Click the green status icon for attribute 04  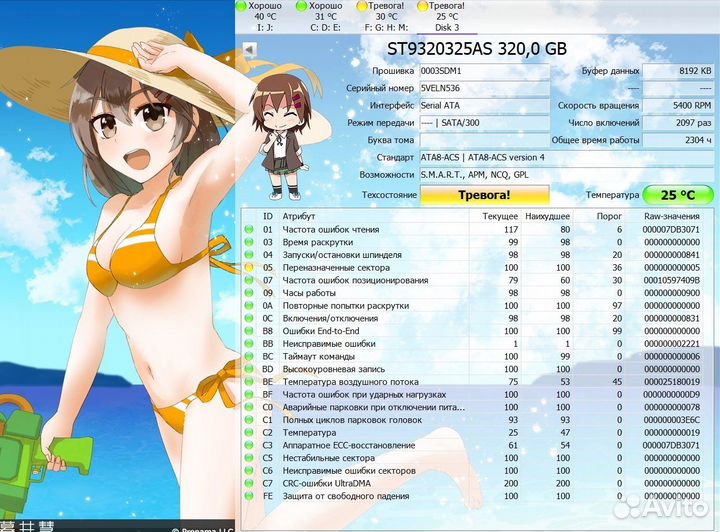pyautogui.click(x=249, y=255)
